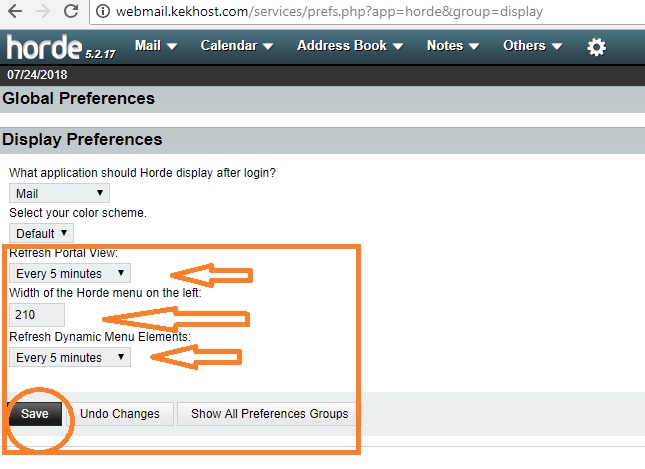Open the Horde settings gear icon
This screenshot has width=645, height=469.
point(596,47)
